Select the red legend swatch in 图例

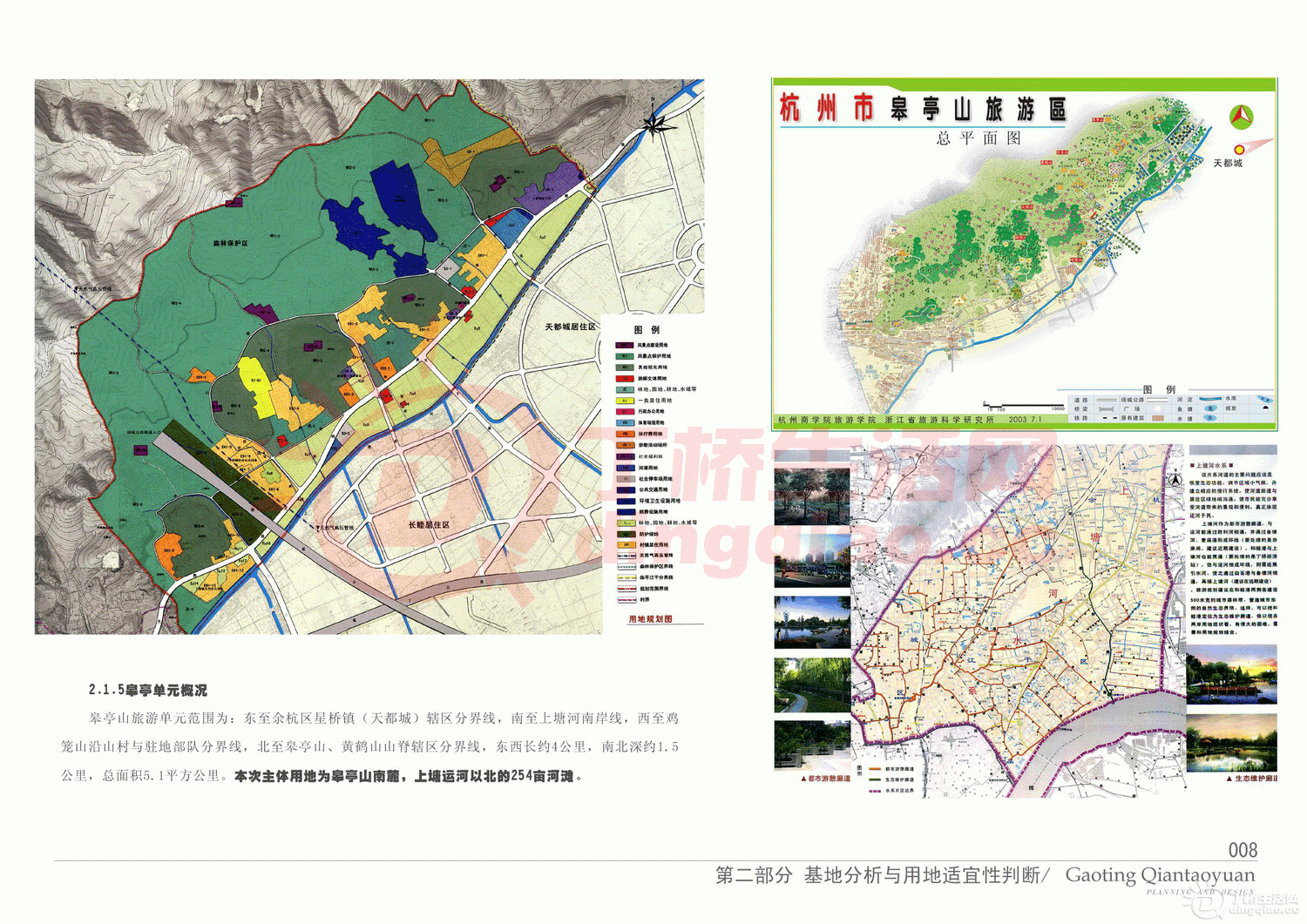[625, 379]
